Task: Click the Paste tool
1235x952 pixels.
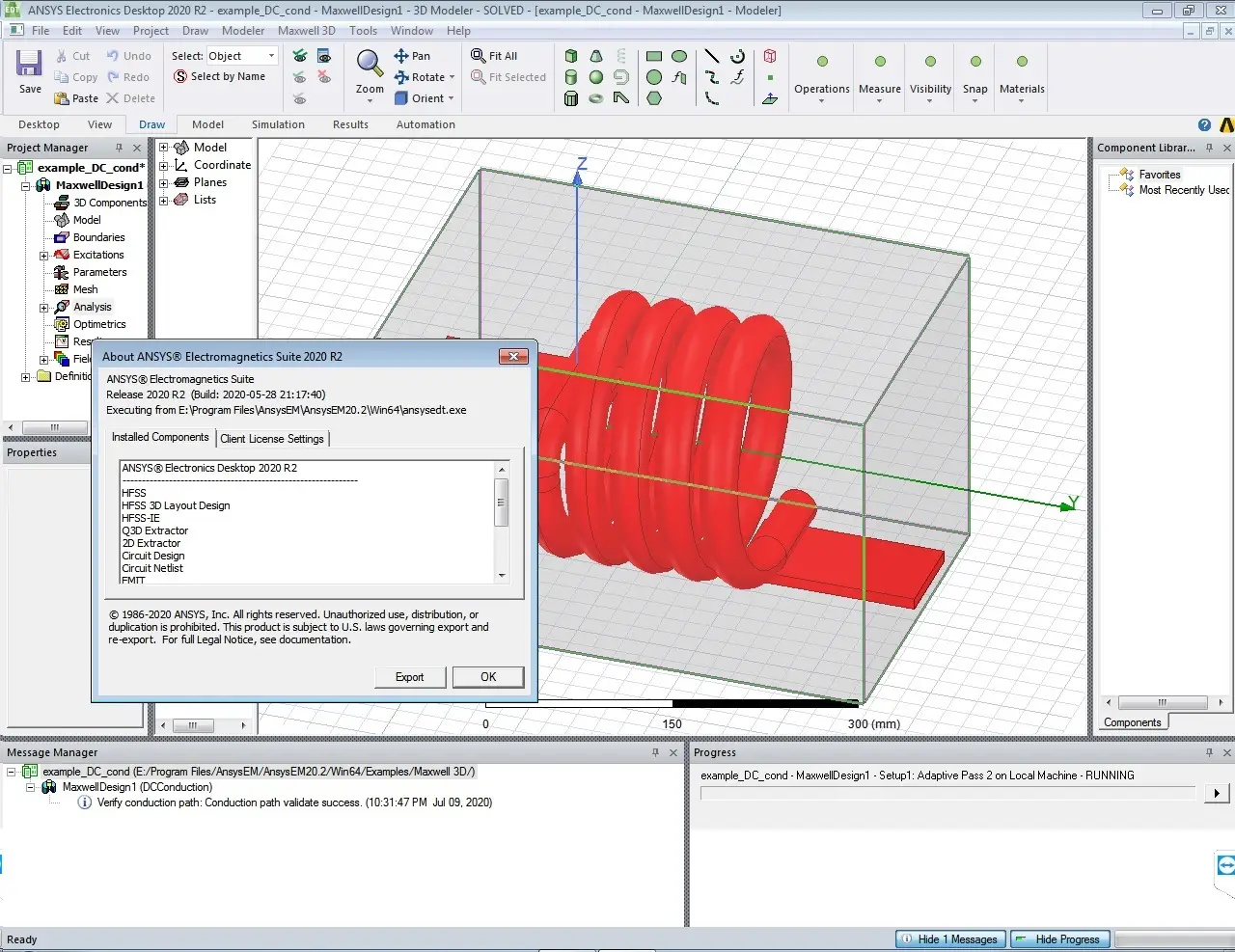Action: [76, 98]
